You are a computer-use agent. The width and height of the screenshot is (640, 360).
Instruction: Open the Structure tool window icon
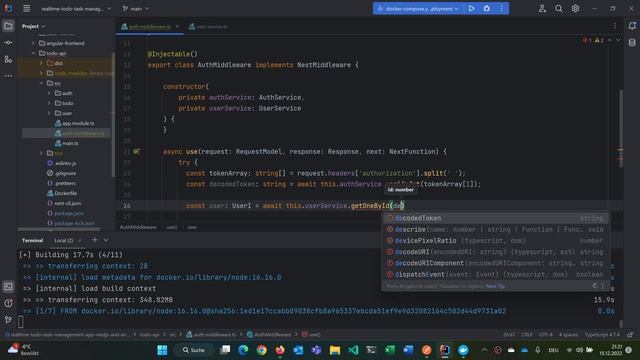pos(8,60)
